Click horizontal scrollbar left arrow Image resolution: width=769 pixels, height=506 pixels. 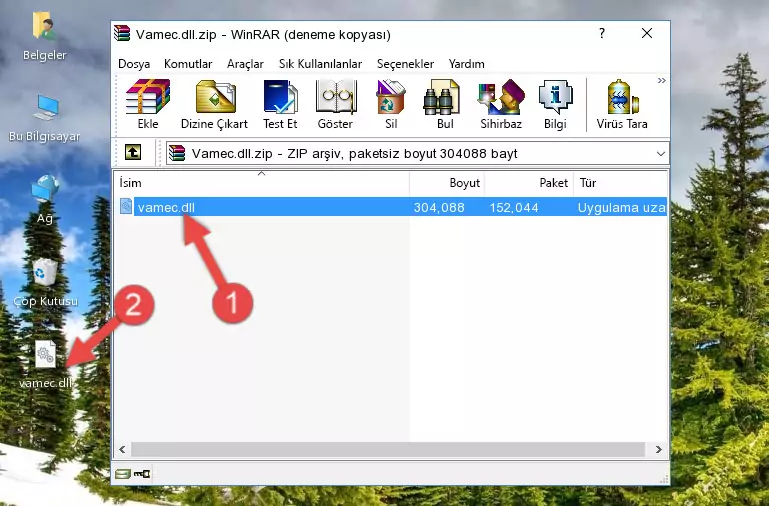point(122,449)
